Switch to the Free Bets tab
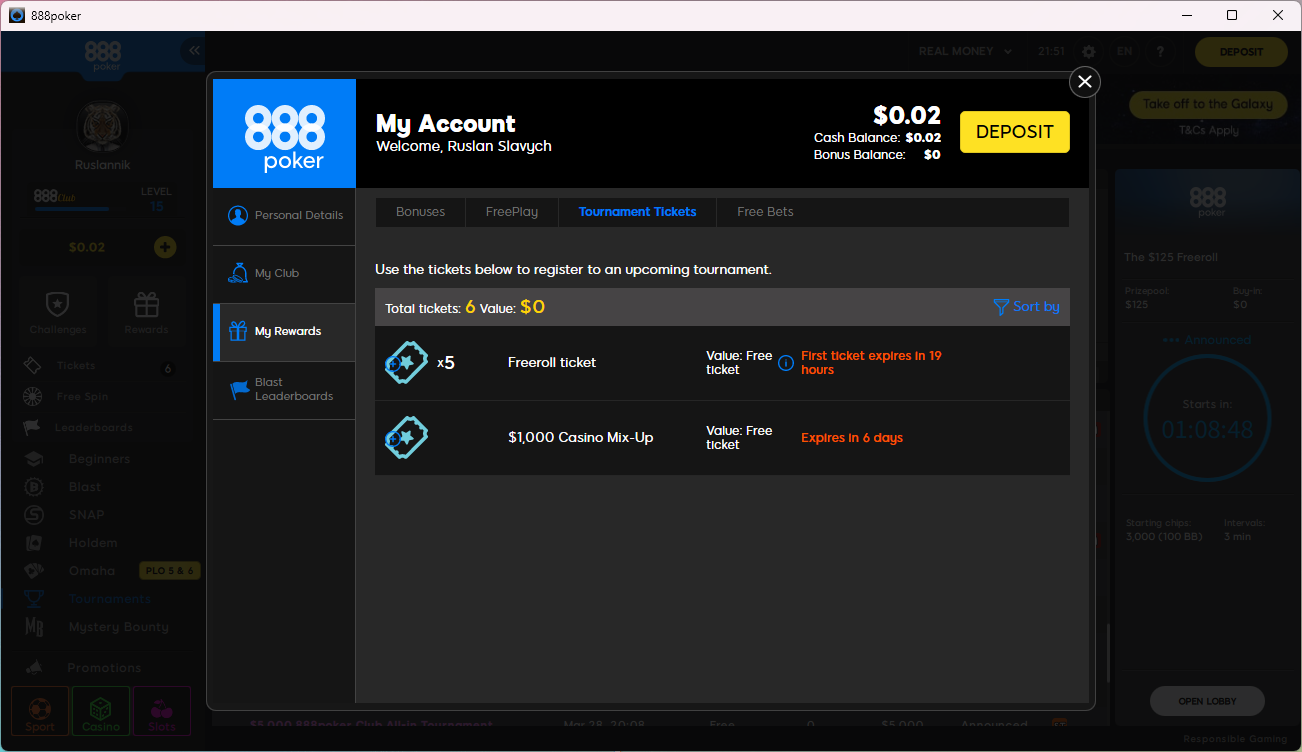Image resolution: width=1302 pixels, height=752 pixels. click(765, 212)
